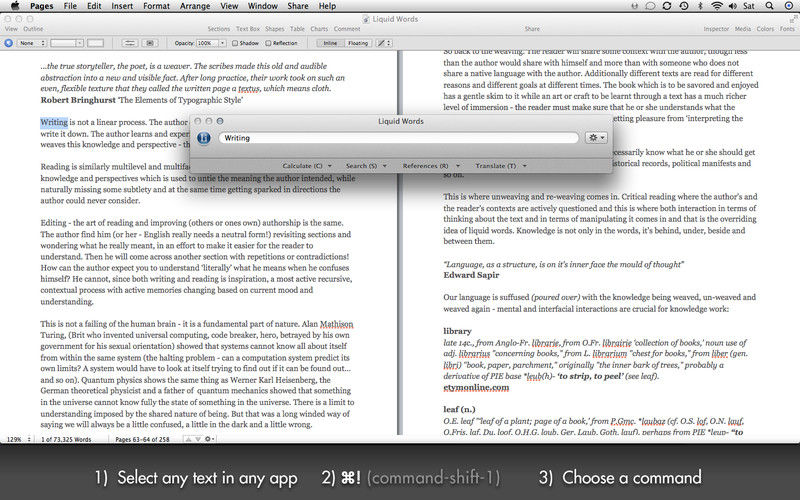
Task: Click the Opacity 100% value field
Action: pos(207,43)
